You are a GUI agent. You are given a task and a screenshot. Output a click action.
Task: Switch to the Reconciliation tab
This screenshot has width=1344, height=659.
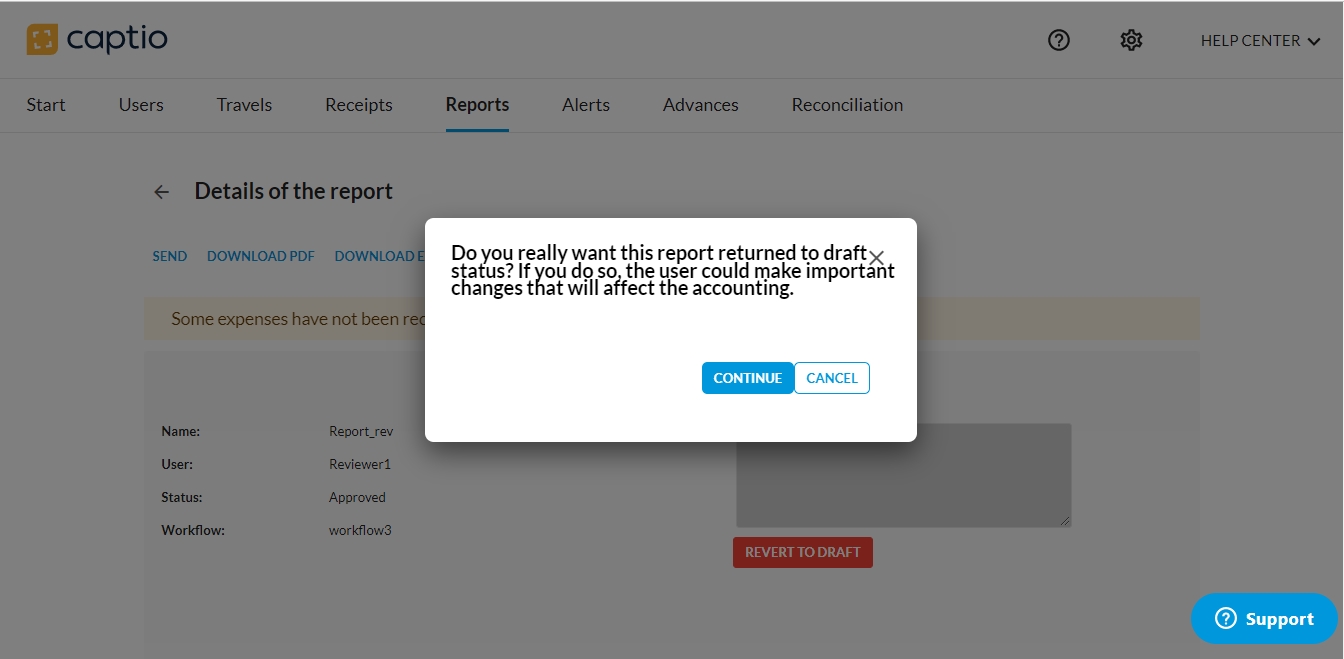pos(847,105)
